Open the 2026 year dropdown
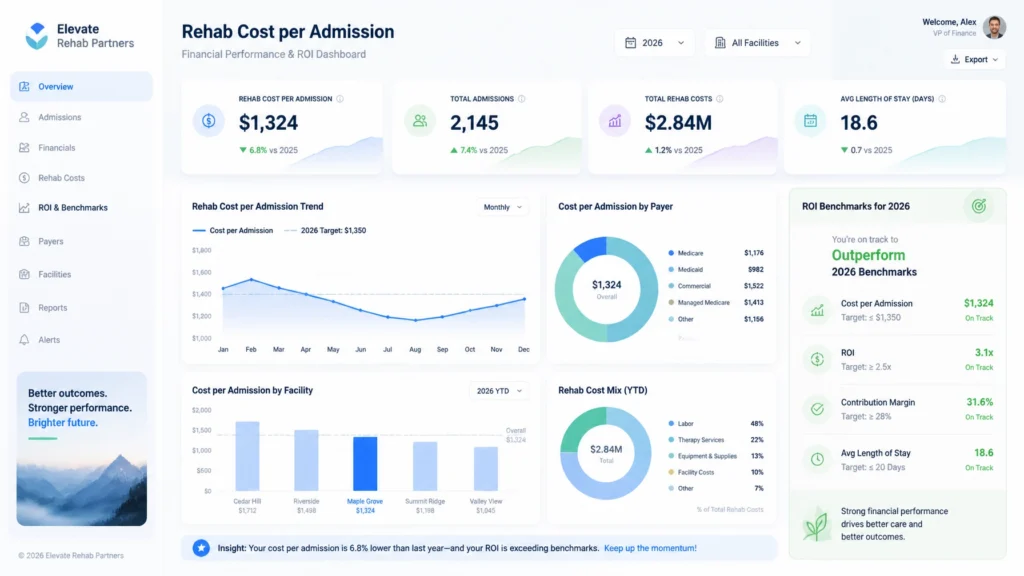This screenshot has height=576, width=1024. coord(654,42)
